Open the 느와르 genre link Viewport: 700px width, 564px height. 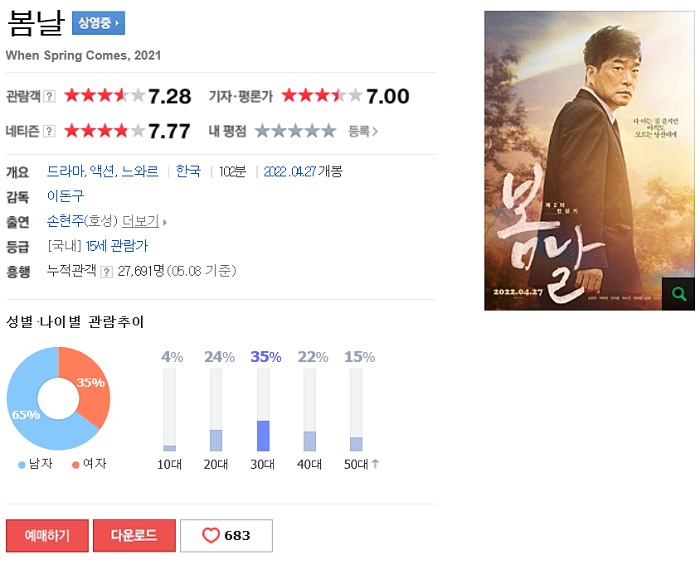140,171
